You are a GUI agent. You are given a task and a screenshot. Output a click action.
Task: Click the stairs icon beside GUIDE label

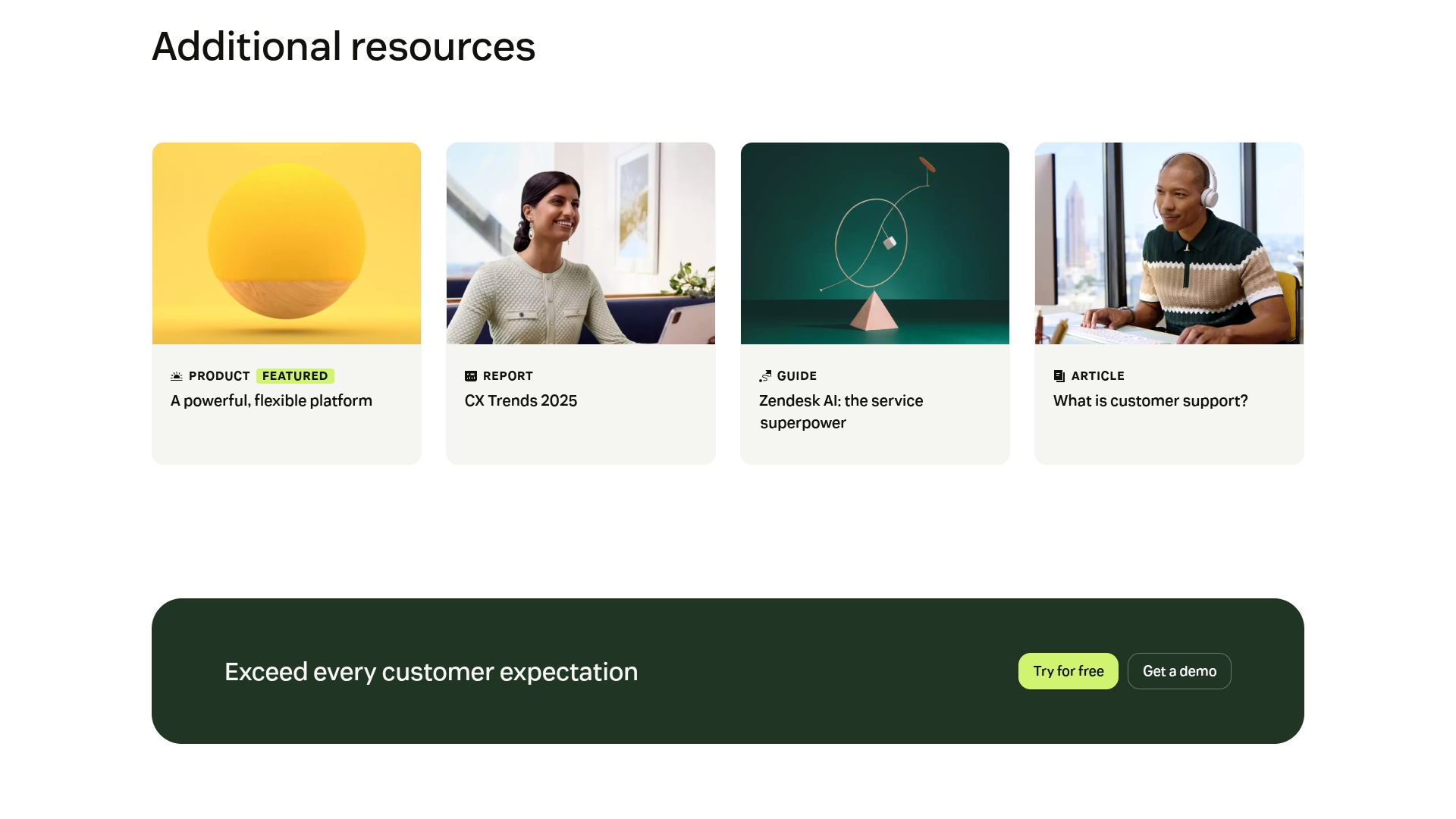click(x=765, y=376)
